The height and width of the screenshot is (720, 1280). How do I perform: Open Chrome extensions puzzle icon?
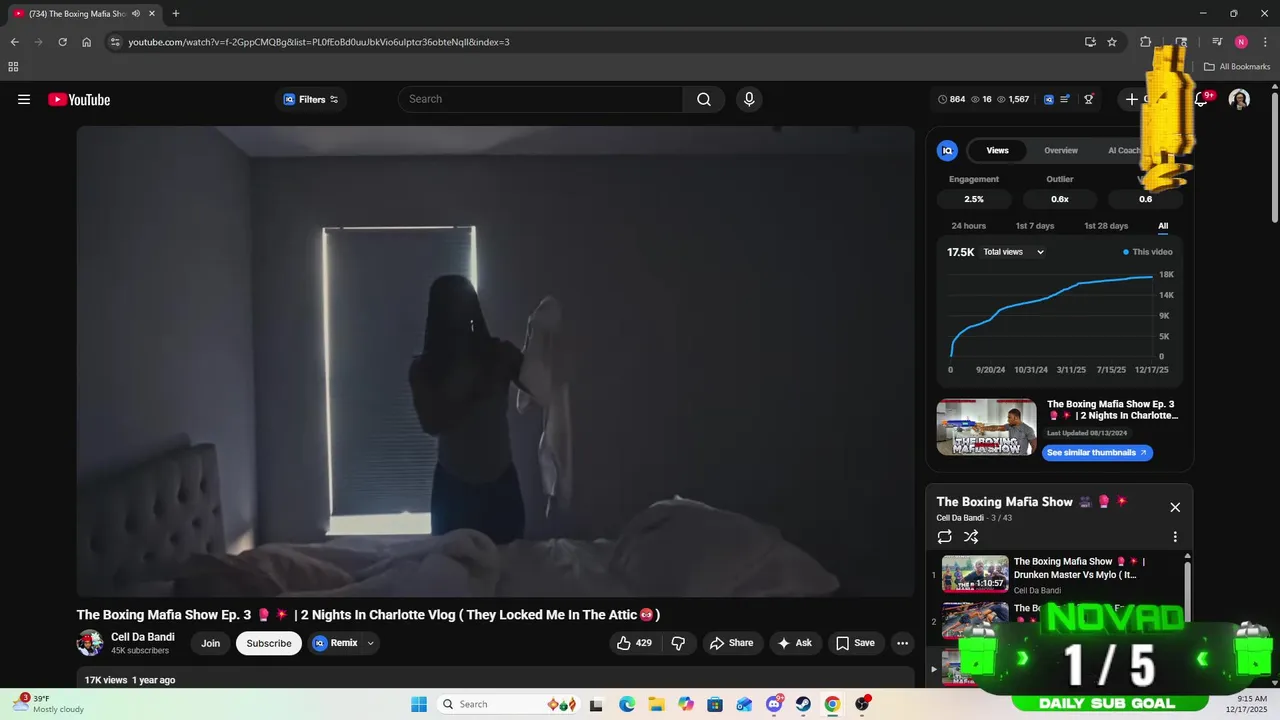tap(1146, 42)
